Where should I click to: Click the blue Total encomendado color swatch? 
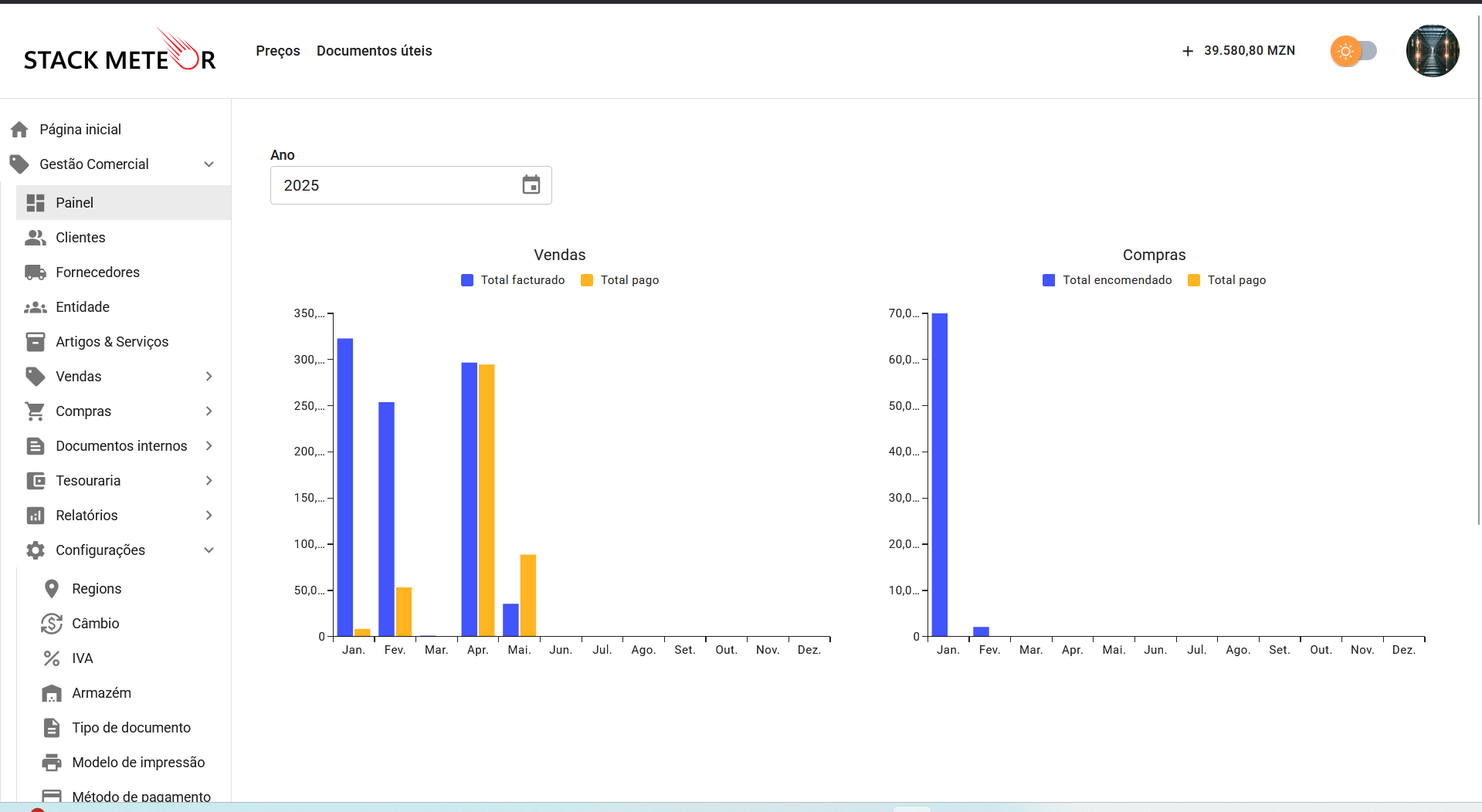[1049, 280]
